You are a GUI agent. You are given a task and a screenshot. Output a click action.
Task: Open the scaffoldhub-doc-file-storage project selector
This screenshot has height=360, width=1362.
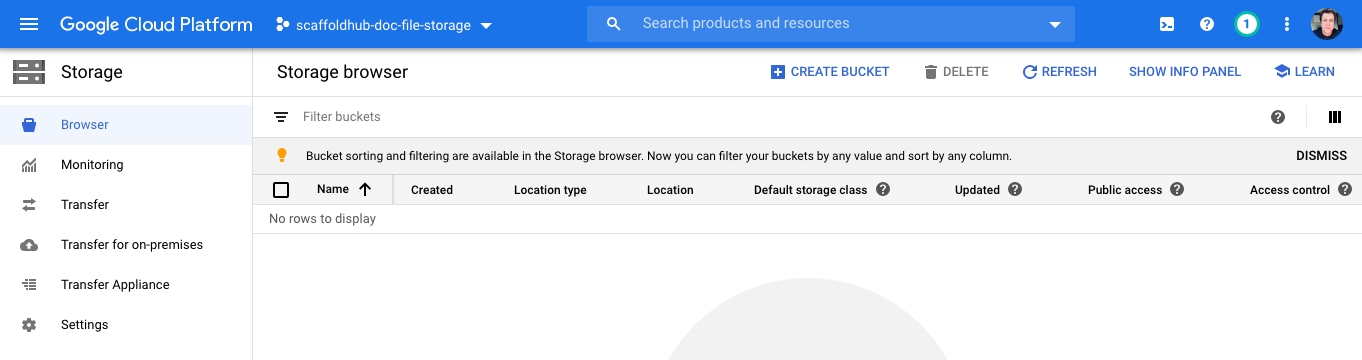coord(385,25)
